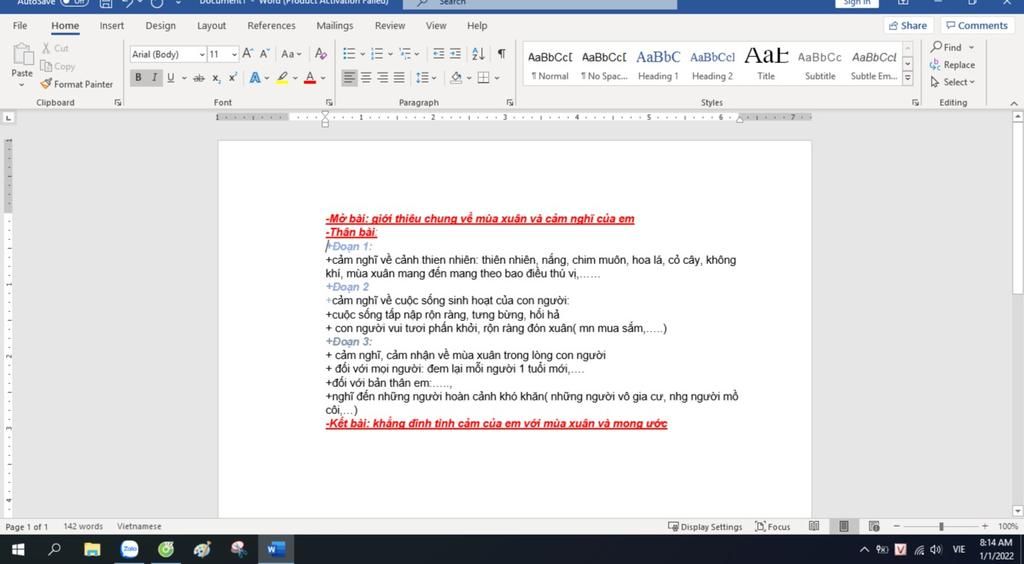
Task: Open Zalo from the taskbar
Action: (129, 550)
